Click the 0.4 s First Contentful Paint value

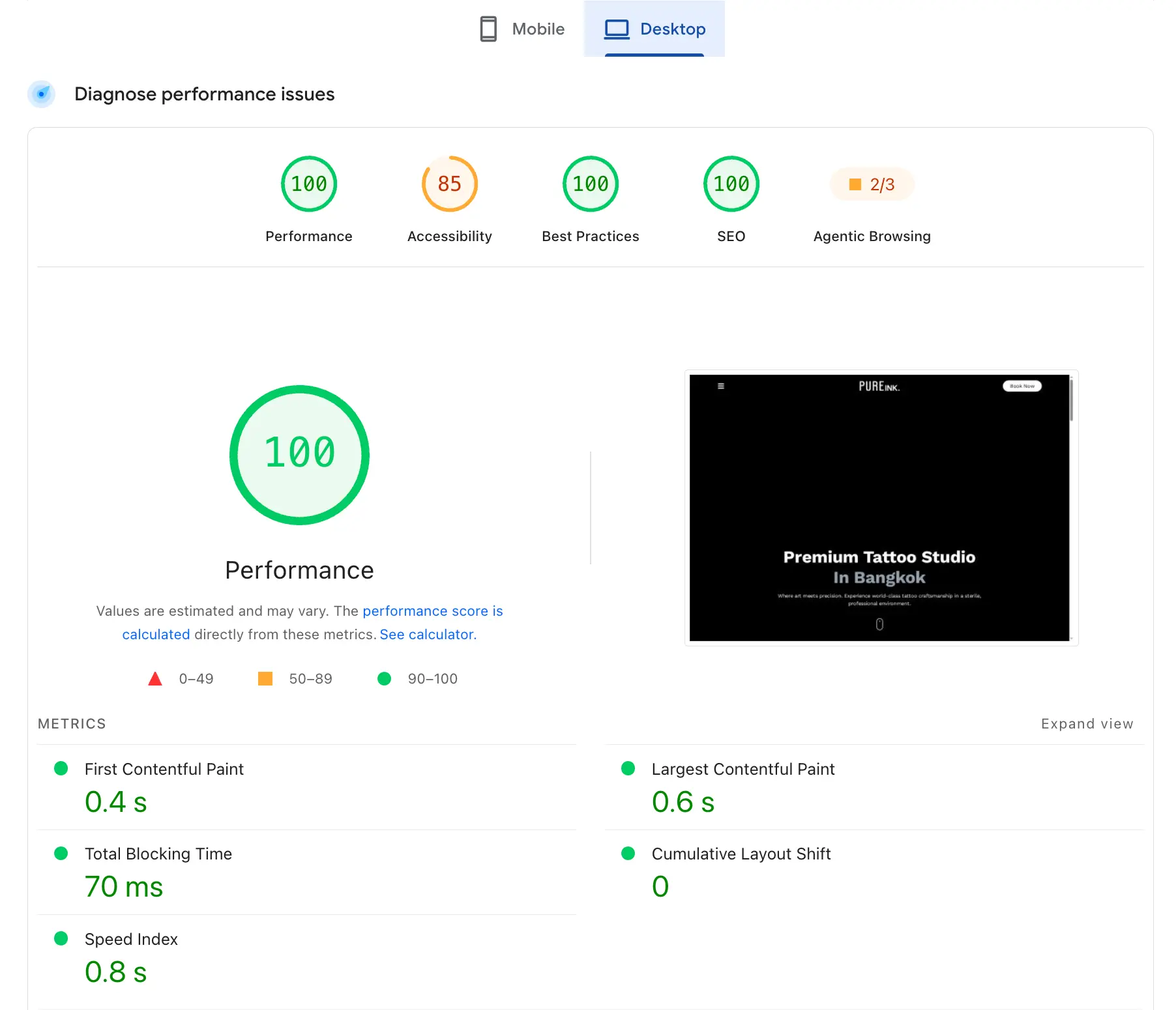pos(116,802)
